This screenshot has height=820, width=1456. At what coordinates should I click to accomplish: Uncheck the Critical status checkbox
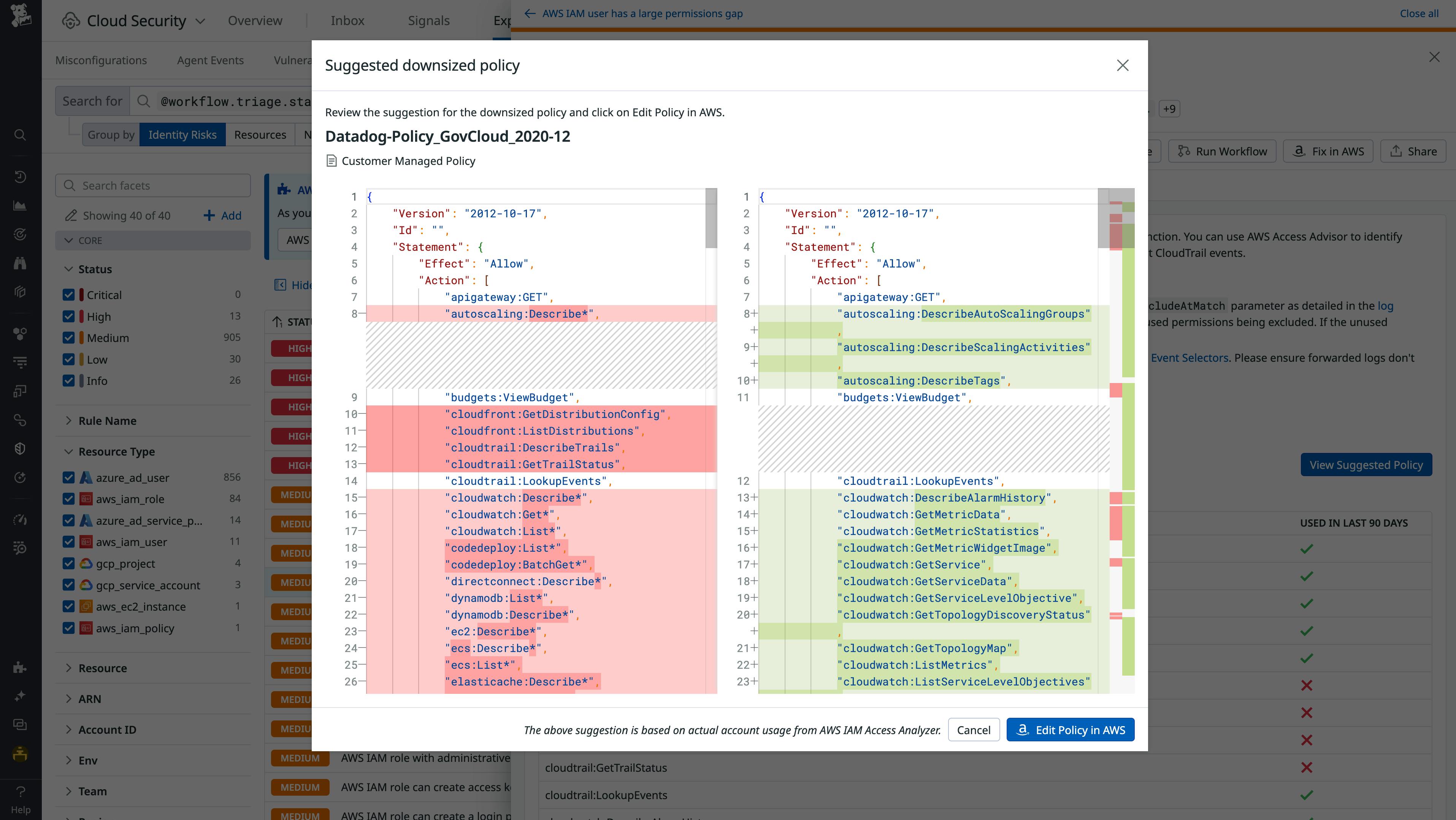69,295
